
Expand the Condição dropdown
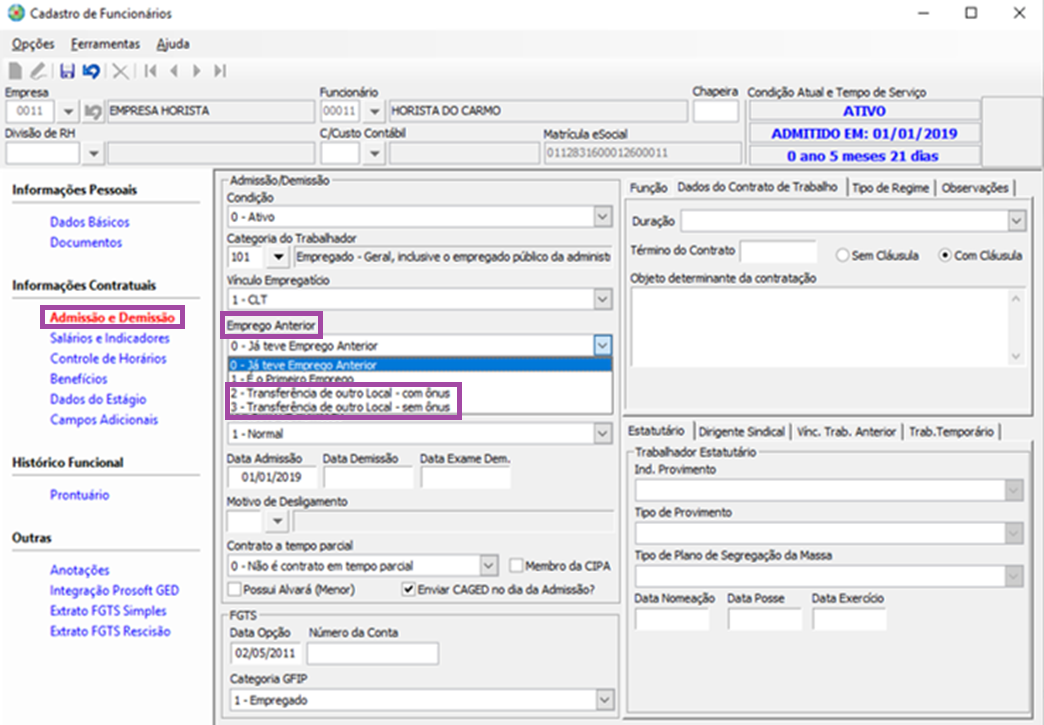(x=602, y=217)
